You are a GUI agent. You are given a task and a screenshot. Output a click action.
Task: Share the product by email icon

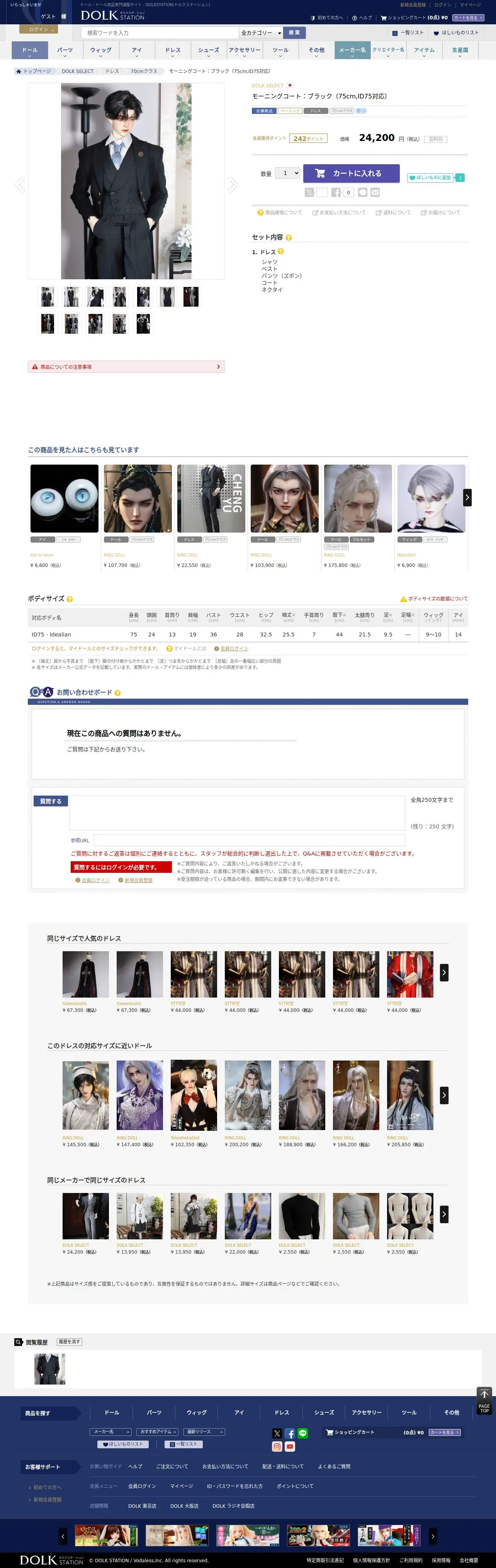(x=375, y=192)
